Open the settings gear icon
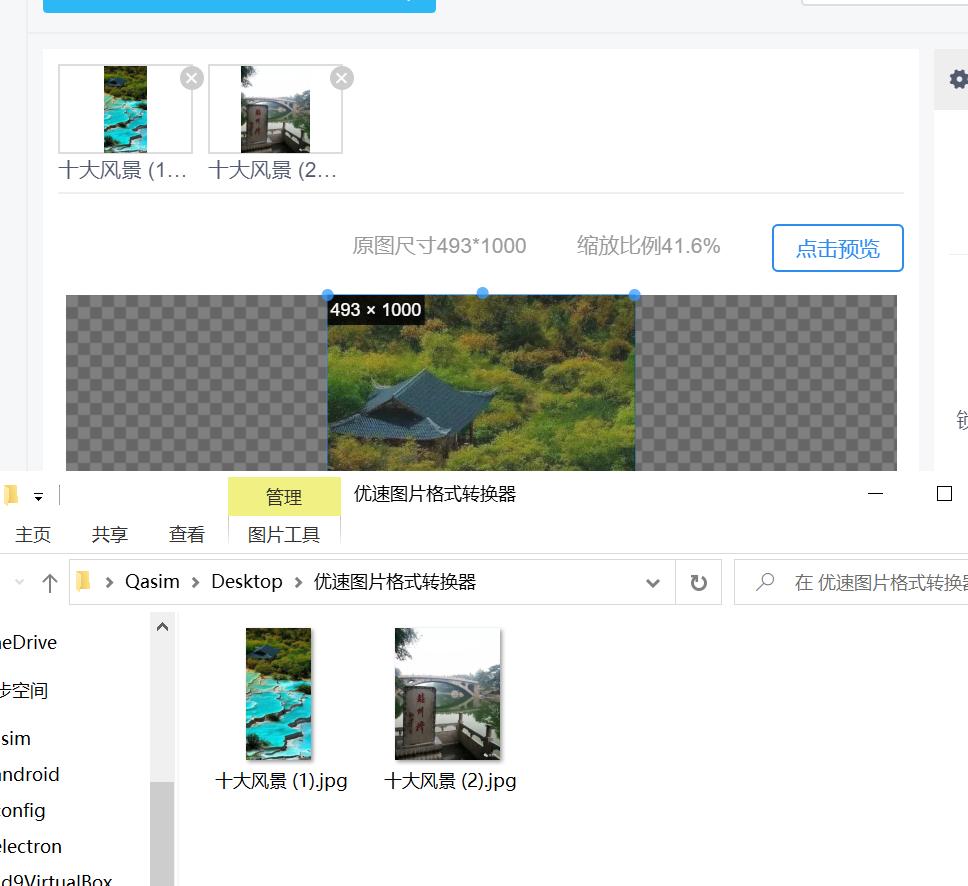Image resolution: width=968 pixels, height=886 pixels. 957,79
